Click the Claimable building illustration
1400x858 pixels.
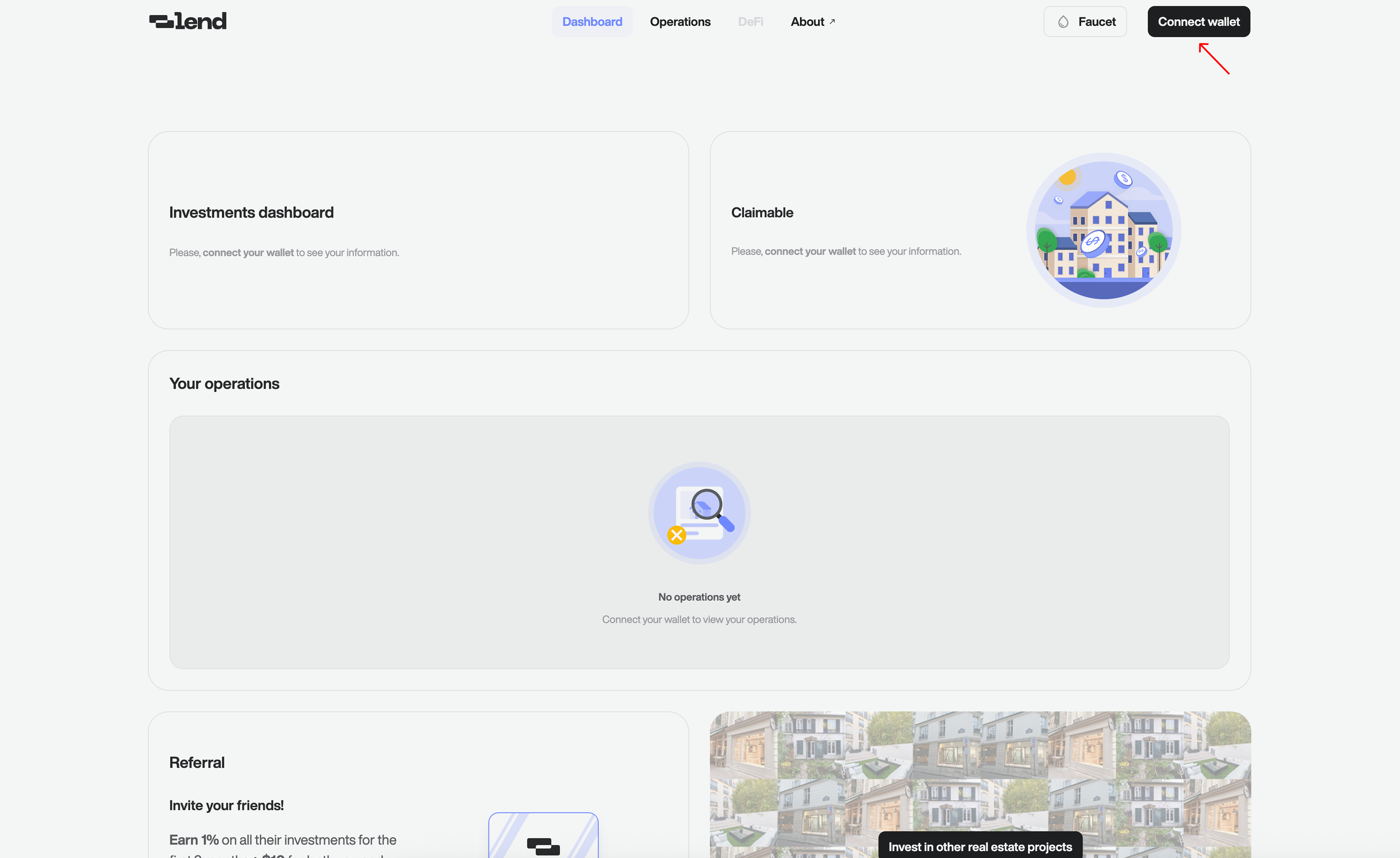pyautogui.click(x=1103, y=230)
